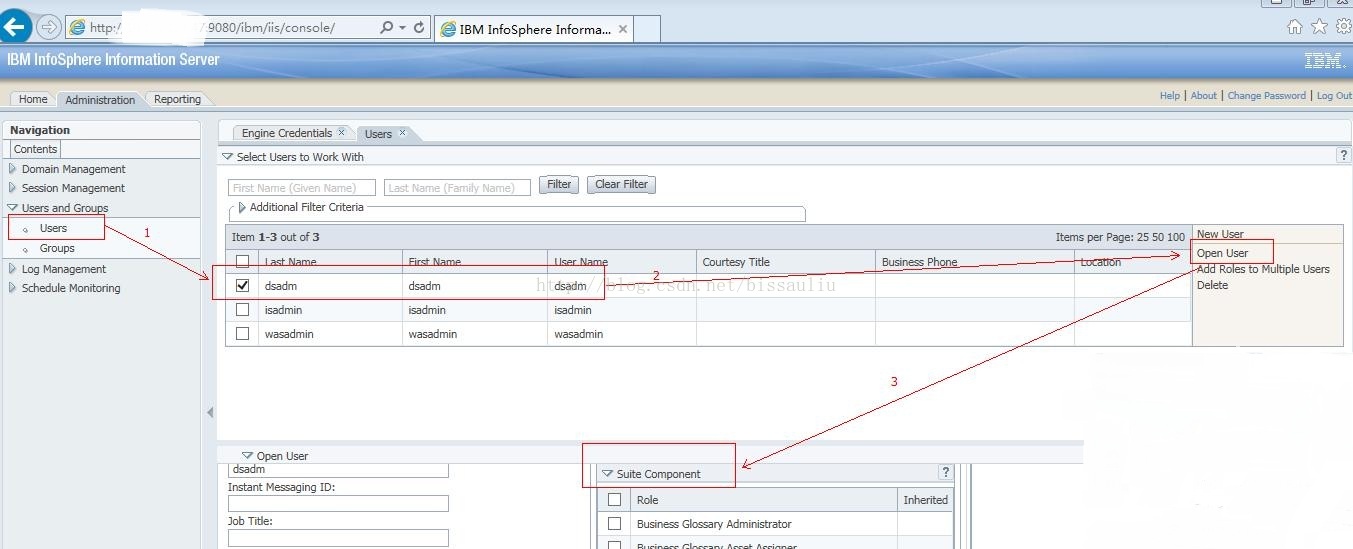This screenshot has height=549, width=1353.
Task: Expand Domain Management in navigation
Action: tap(12, 169)
